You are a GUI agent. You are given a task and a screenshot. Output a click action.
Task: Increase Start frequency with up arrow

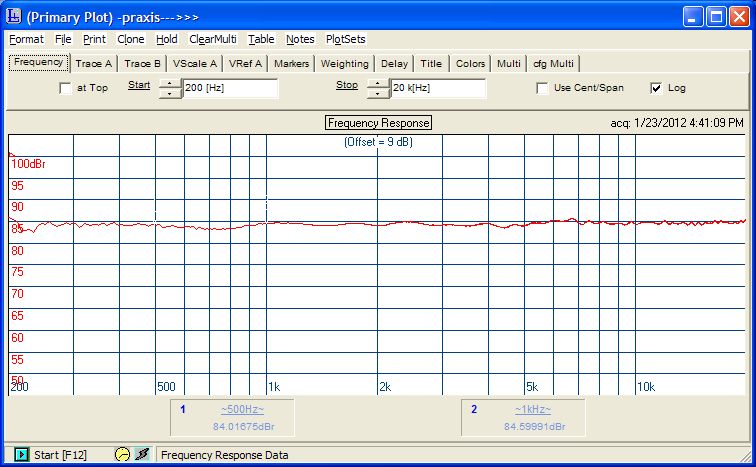coord(170,83)
